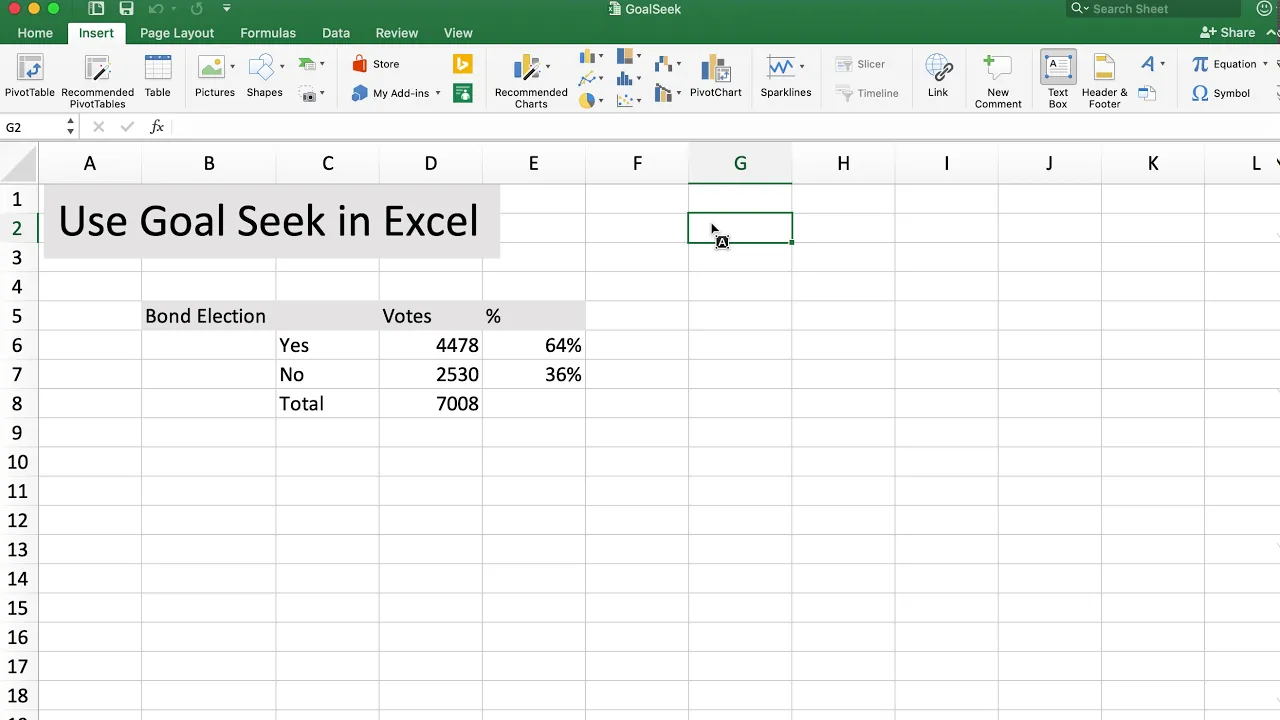Screen dimensions: 1280x720
Task: Click the waterfall chart icon
Action: (x=663, y=65)
